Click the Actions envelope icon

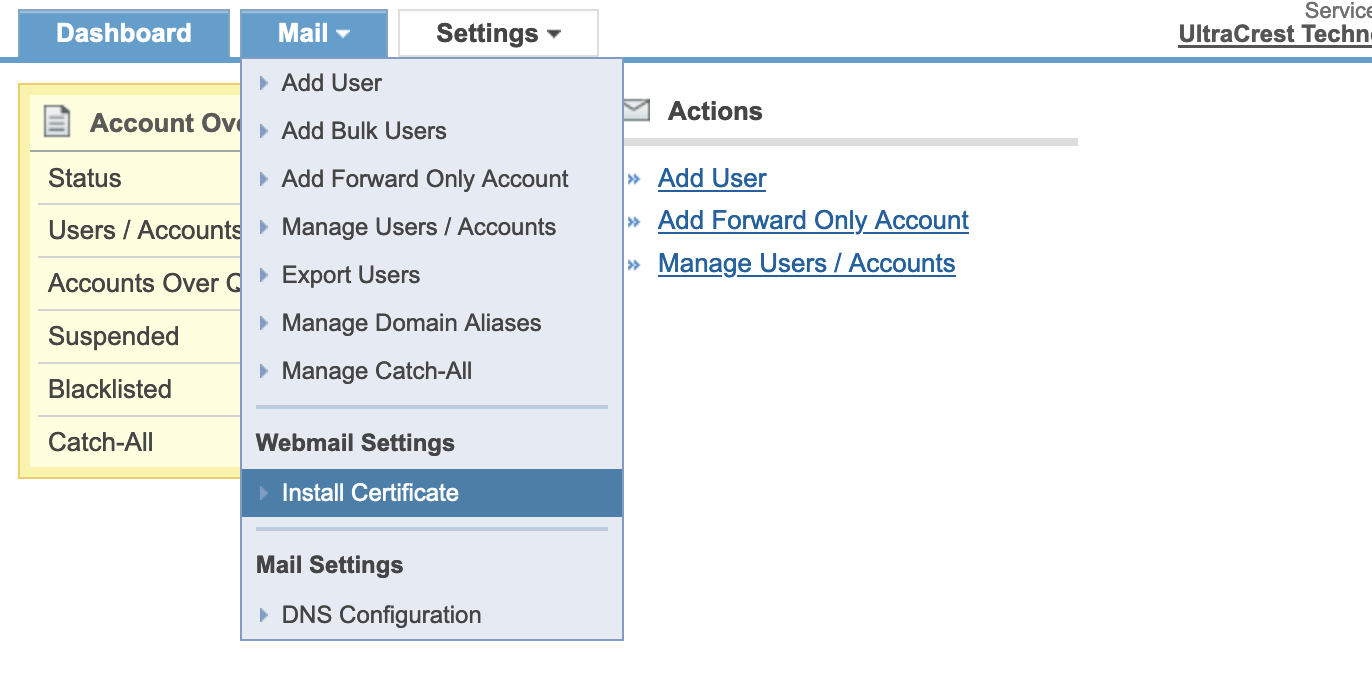(x=636, y=110)
